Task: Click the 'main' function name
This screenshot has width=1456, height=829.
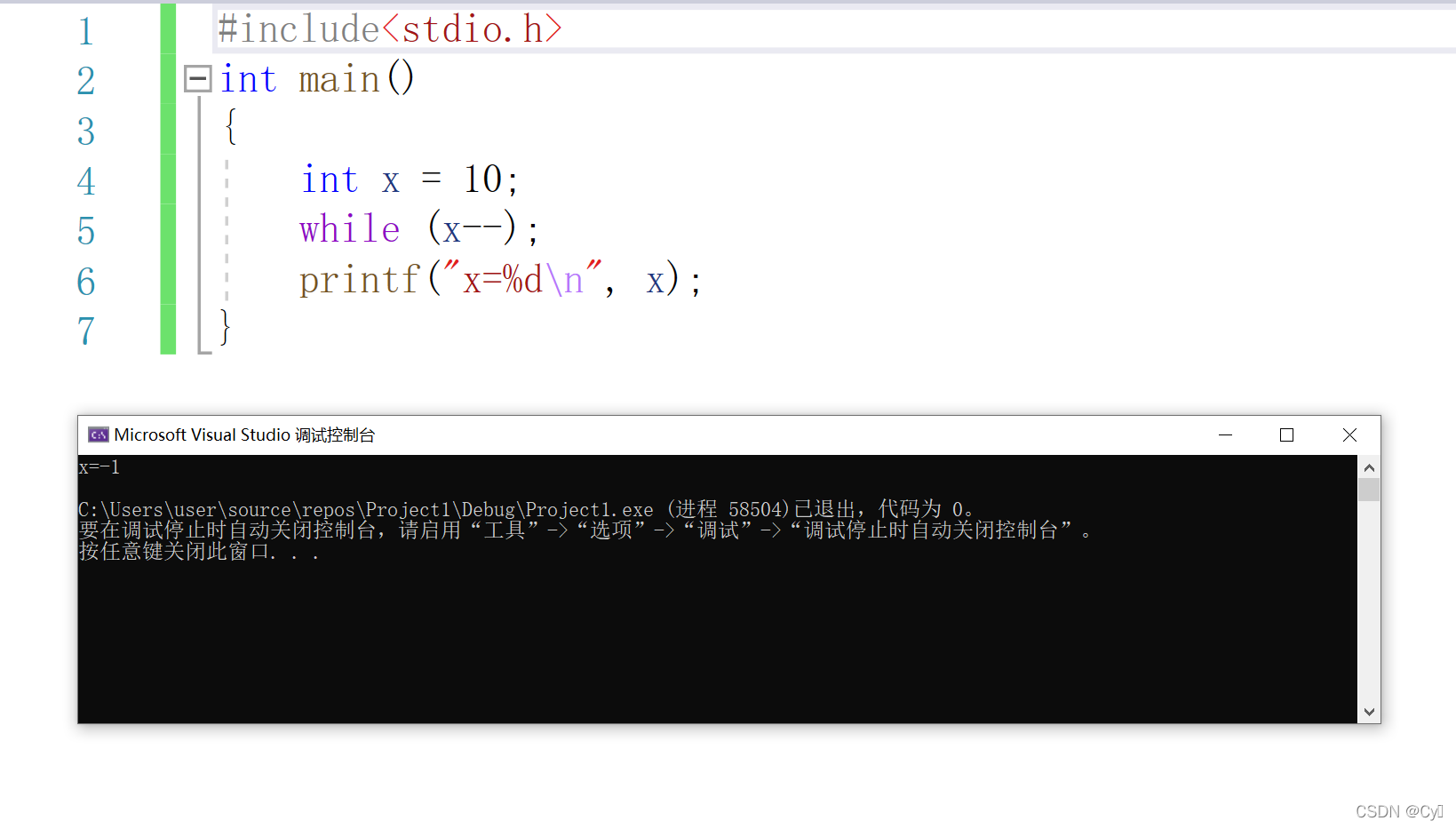Action: coord(339,80)
